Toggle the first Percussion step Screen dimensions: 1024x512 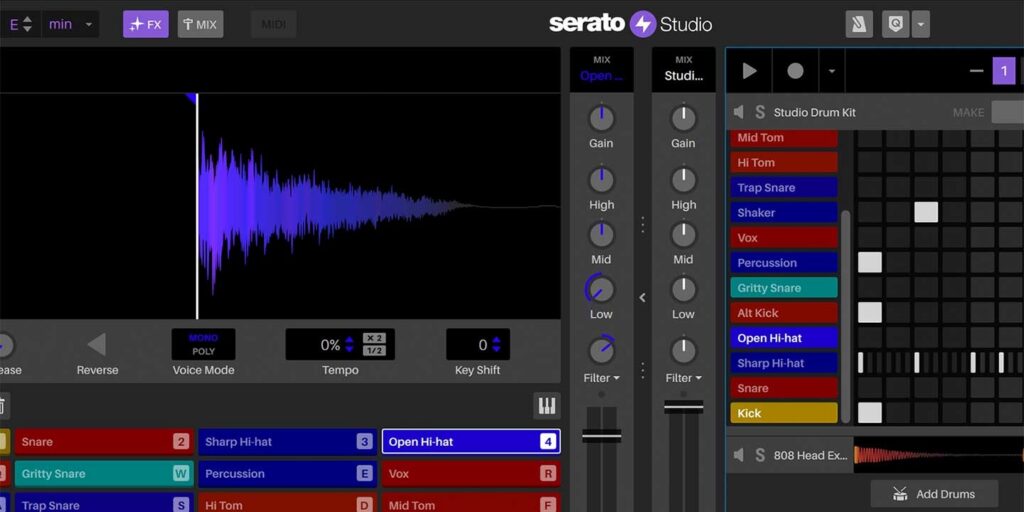point(869,263)
